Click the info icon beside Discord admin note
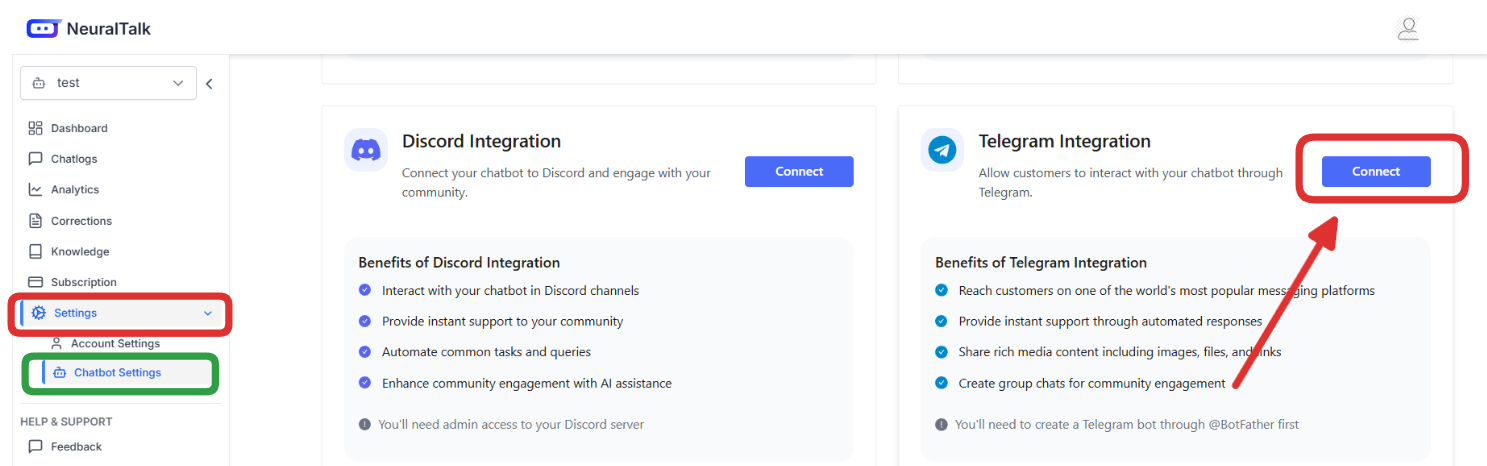This screenshot has height=466, width=1487. 365,424
